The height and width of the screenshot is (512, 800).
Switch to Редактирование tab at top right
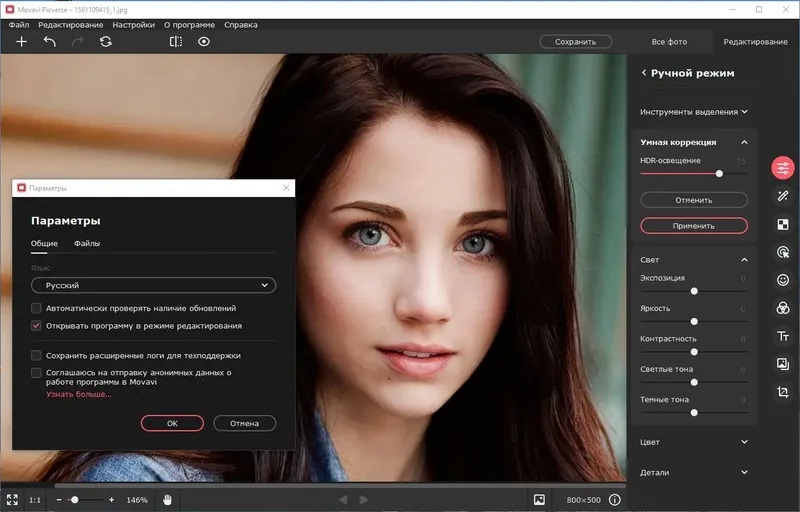[x=755, y=42]
